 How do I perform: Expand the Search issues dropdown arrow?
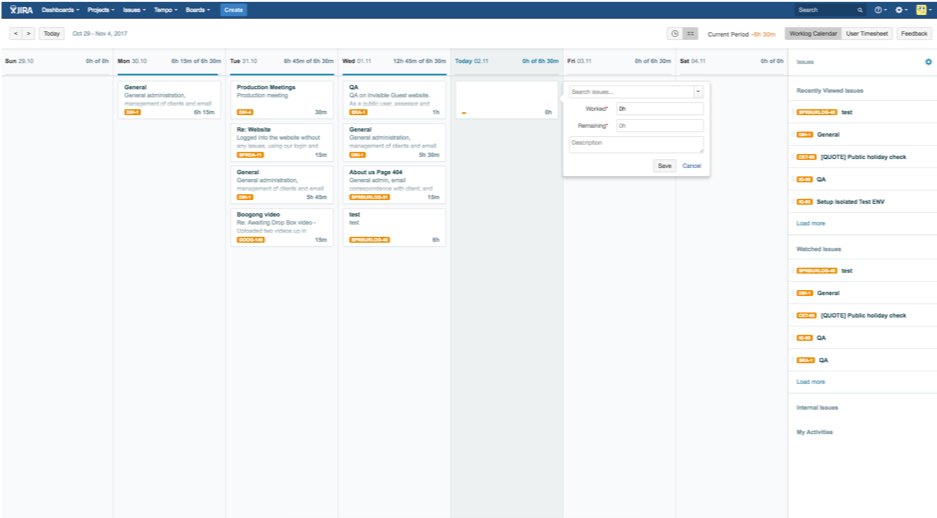point(698,92)
